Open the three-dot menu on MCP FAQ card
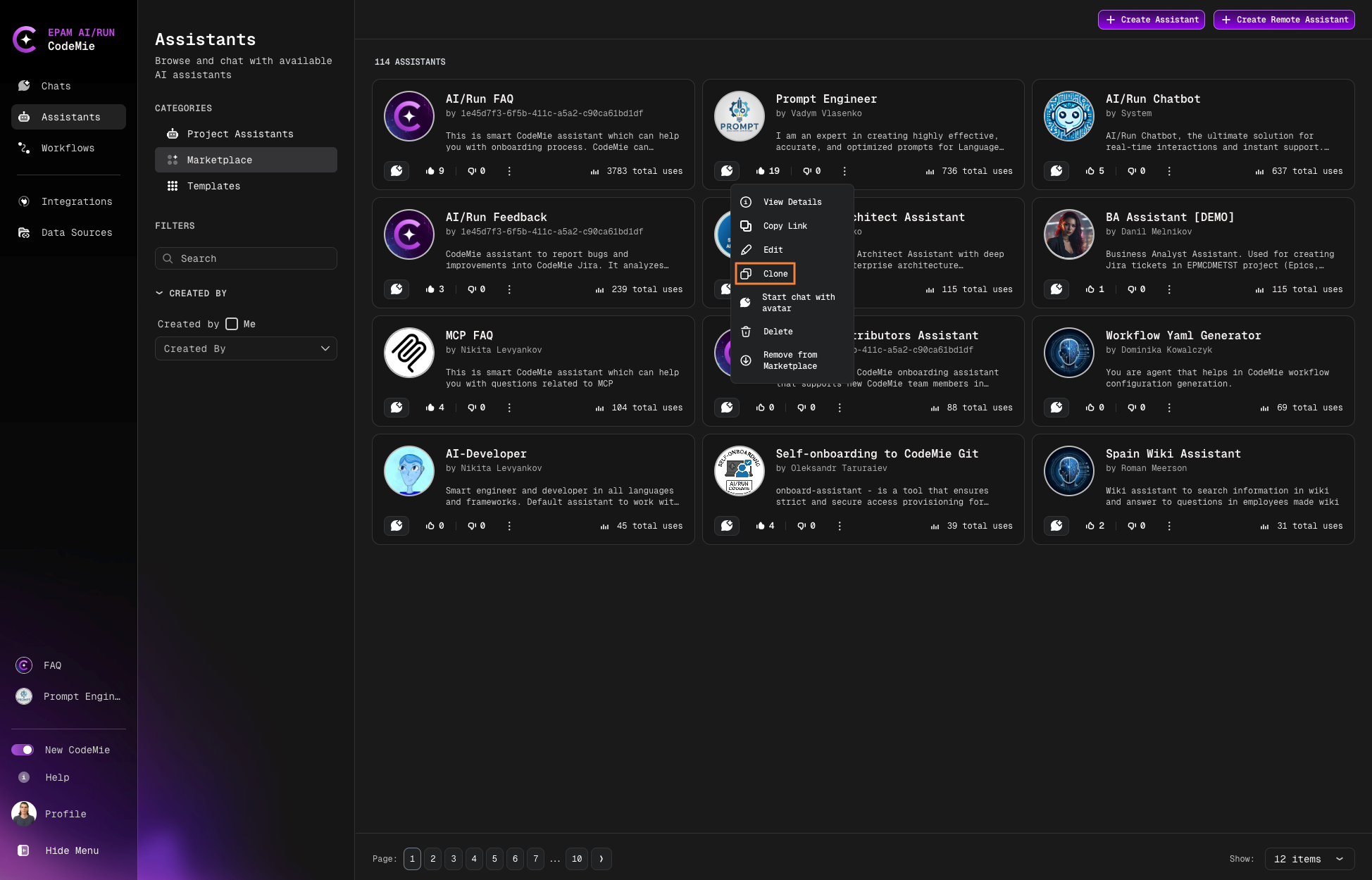This screenshot has height=880, width=1372. click(x=509, y=408)
